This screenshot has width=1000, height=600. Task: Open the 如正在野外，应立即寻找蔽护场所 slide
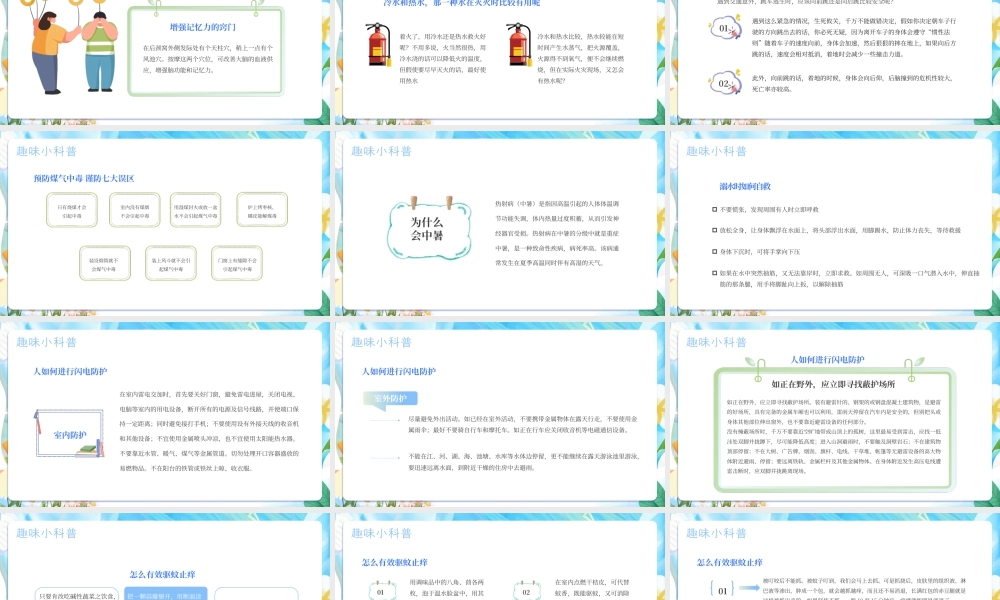coord(835,414)
